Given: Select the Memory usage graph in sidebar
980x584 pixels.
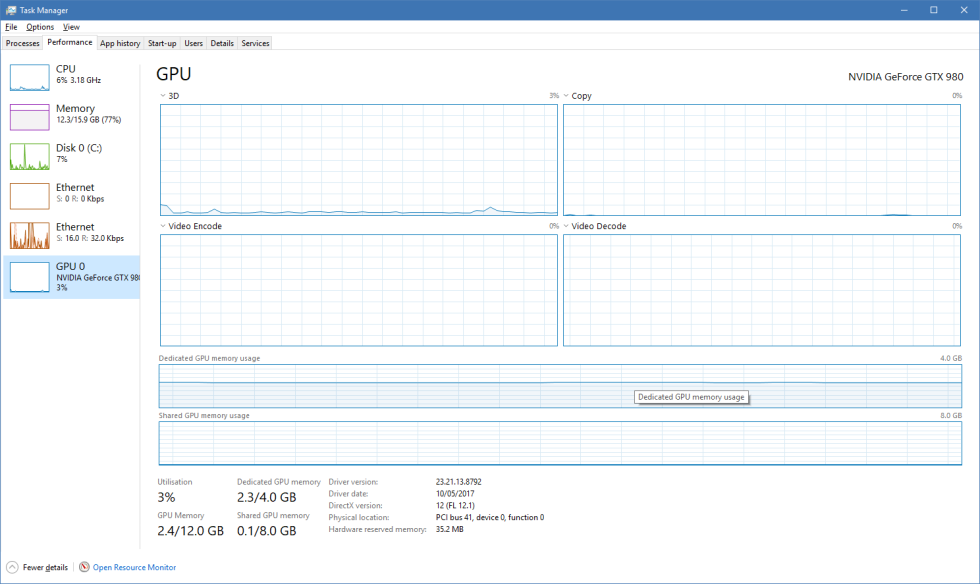Looking at the screenshot, I should click(29, 117).
